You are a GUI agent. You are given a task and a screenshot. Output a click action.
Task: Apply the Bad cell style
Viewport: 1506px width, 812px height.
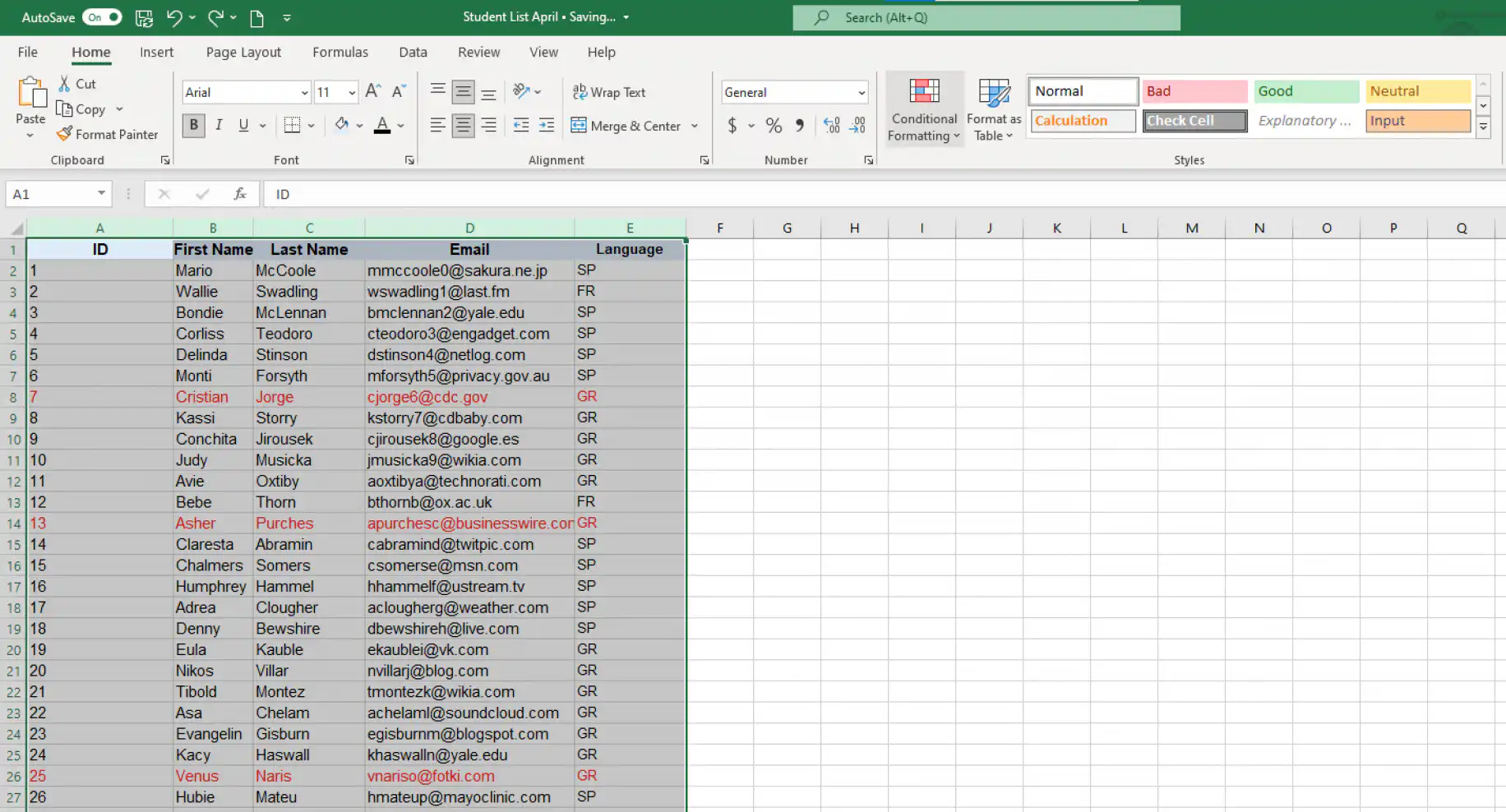1194,91
